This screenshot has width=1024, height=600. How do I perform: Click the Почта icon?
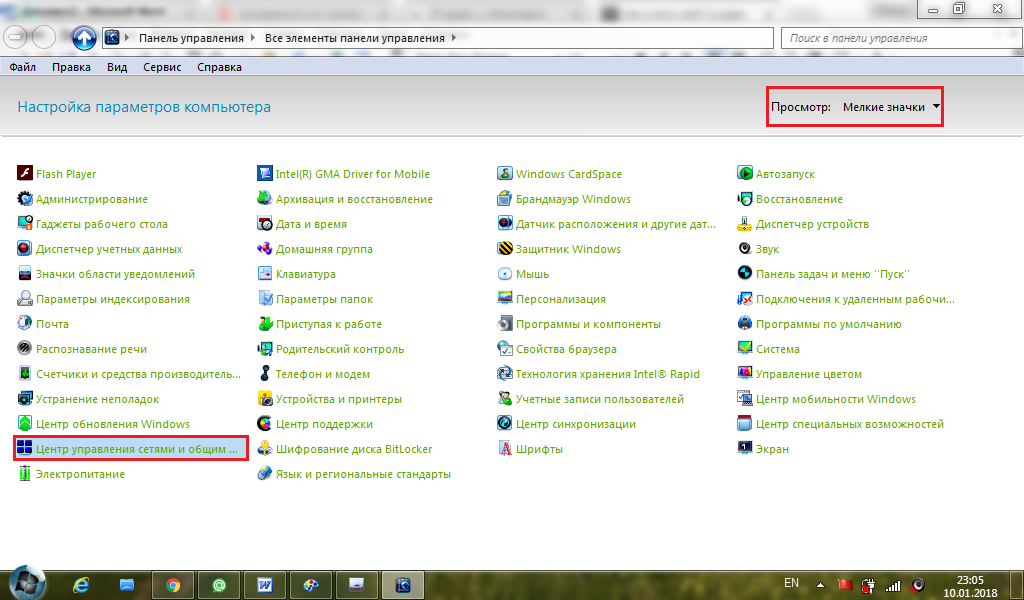[x=25, y=323]
